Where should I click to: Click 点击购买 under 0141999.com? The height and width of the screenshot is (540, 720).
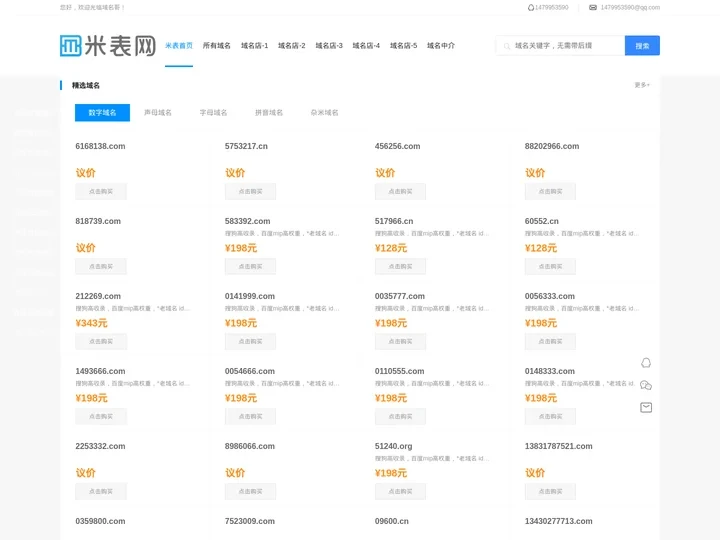pyautogui.click(x=250, y=341)
